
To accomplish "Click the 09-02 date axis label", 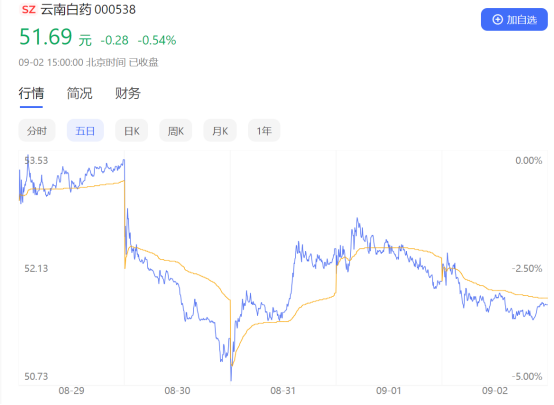I will [495, 391].
